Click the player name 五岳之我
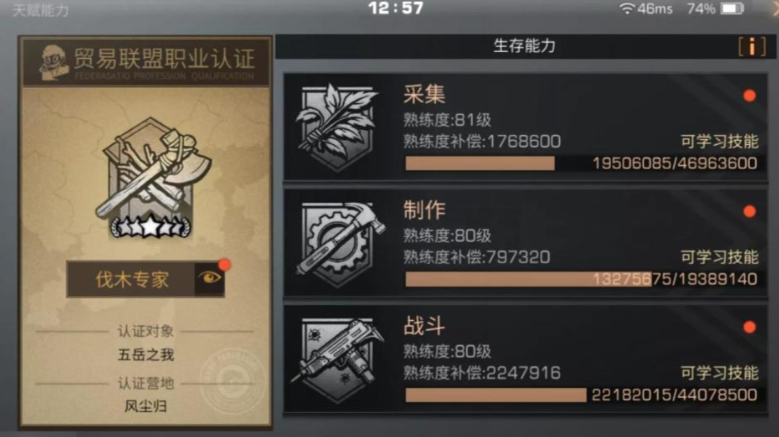Screen dimensions: 779x437 point(146,355)
